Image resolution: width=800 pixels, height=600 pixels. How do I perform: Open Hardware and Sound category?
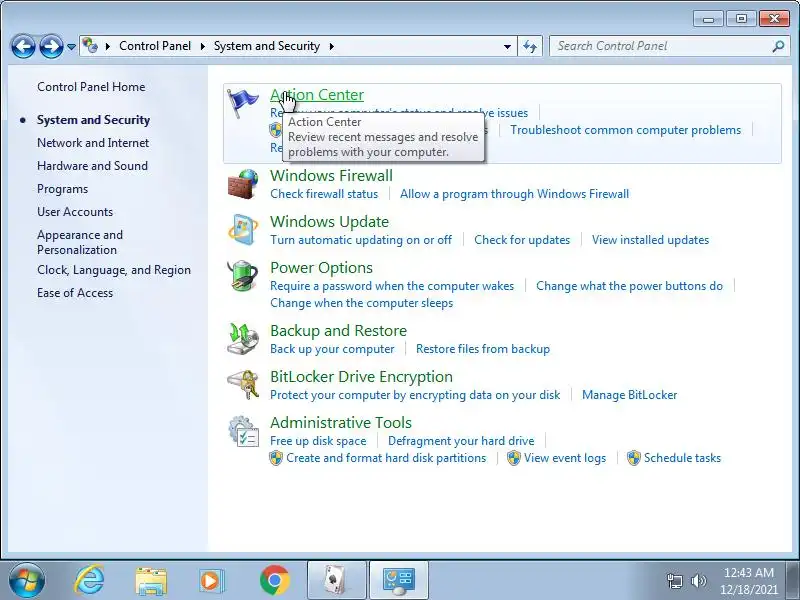point(92,166)
